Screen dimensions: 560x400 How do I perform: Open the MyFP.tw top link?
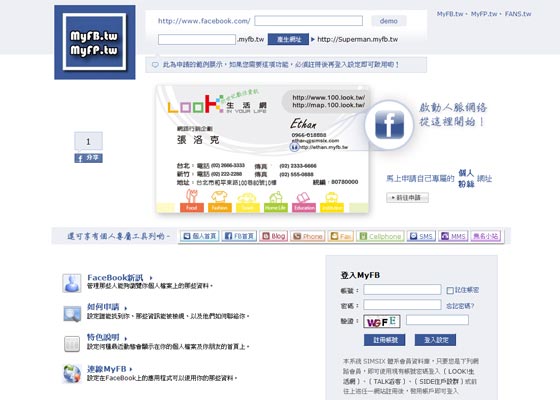[484, 14]
